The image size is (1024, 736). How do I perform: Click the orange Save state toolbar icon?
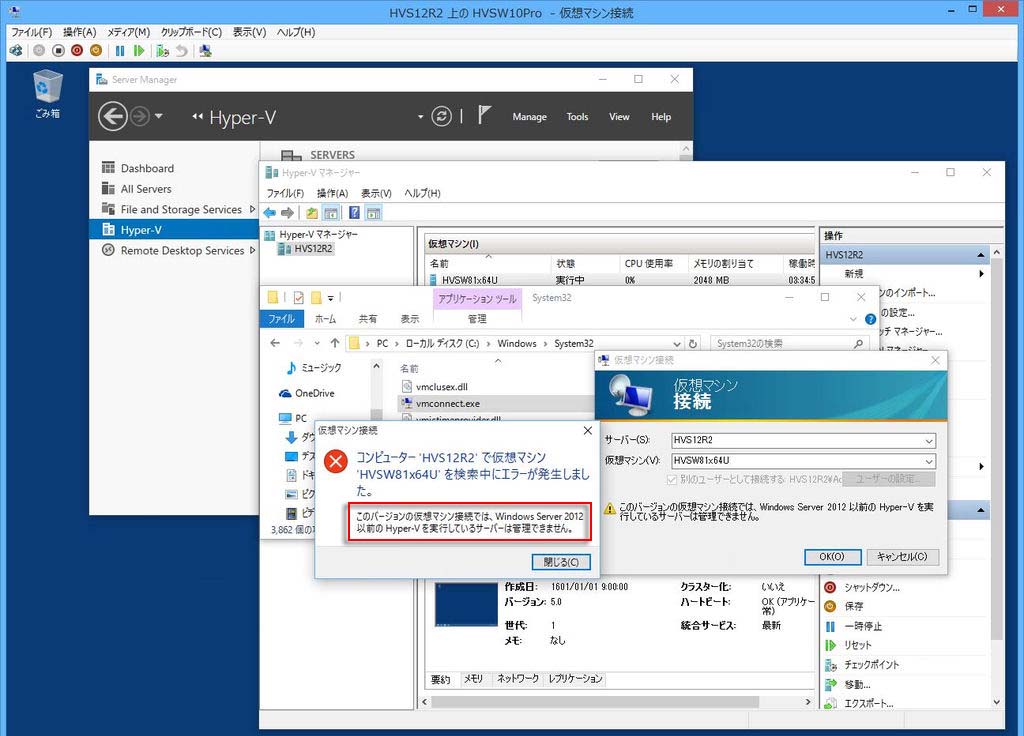pos(96,50)
